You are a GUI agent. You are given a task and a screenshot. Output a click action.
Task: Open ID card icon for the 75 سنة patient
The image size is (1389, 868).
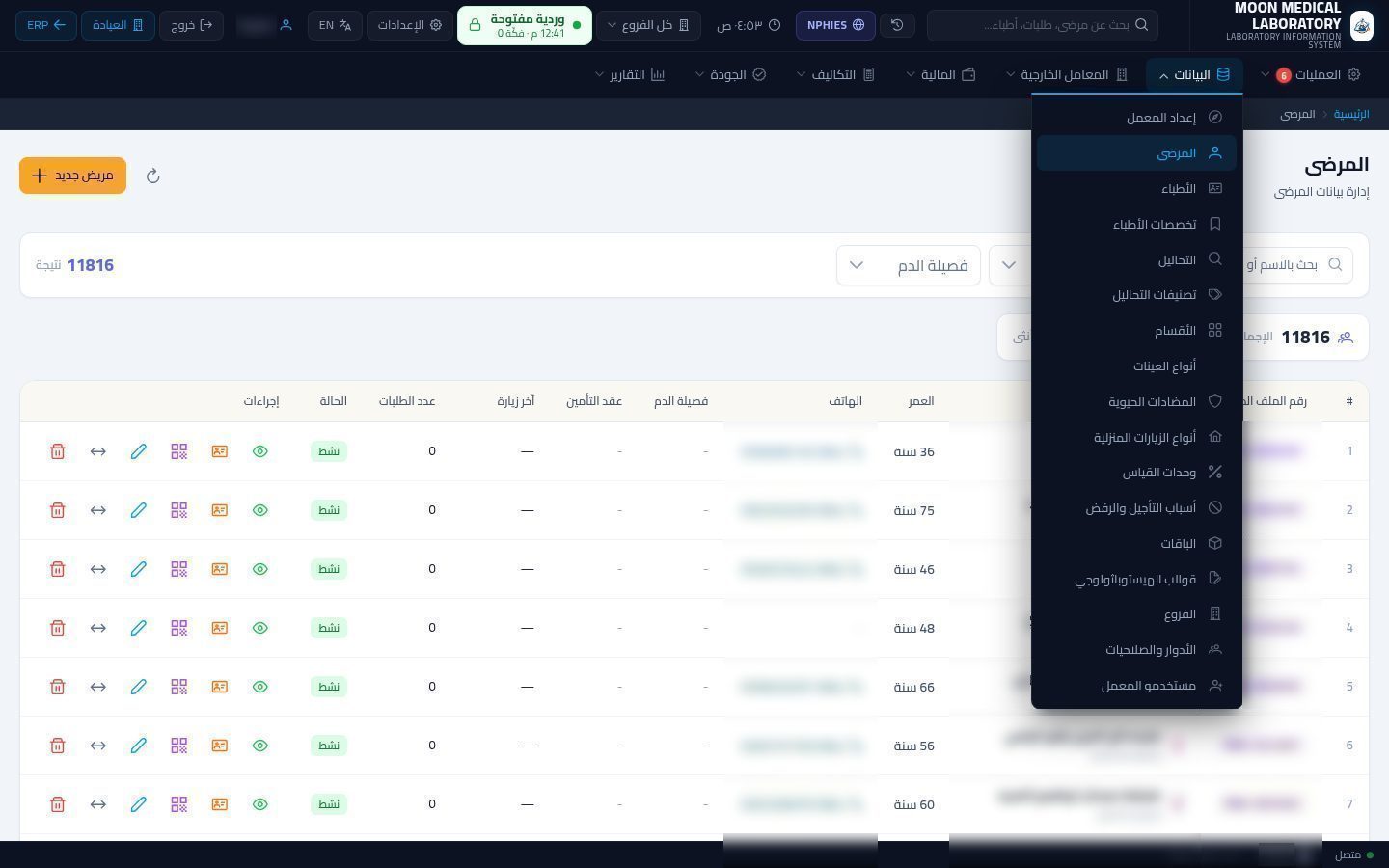click(220, 510)
